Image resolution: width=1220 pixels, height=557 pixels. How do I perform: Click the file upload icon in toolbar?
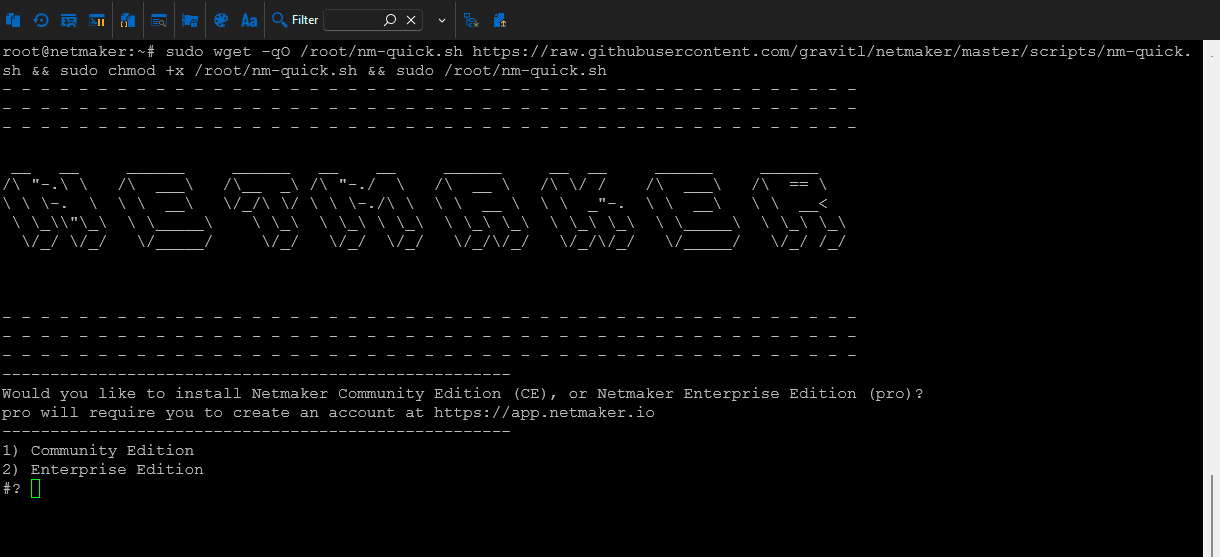tap(499, 20)
